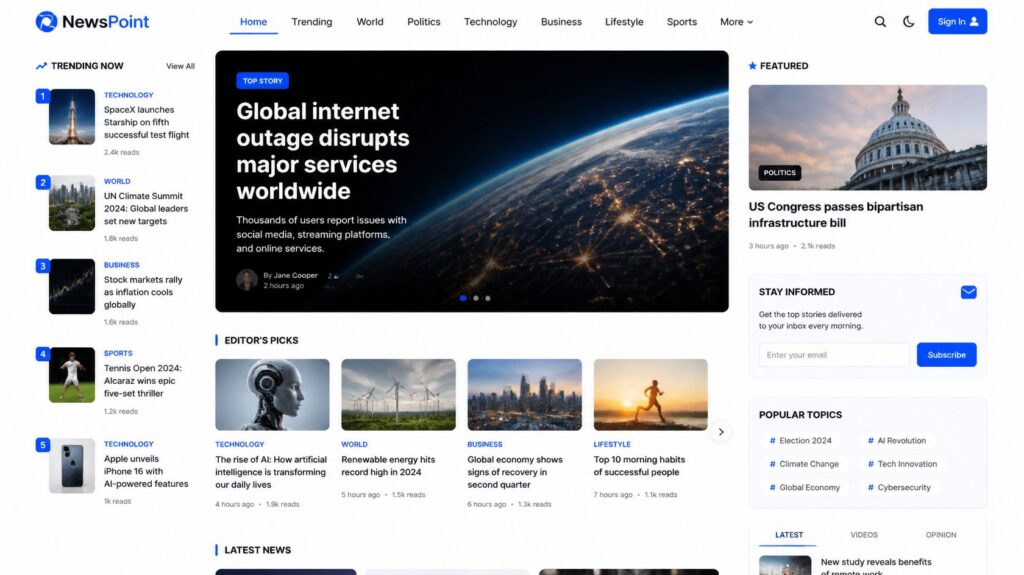Open UN Climate Summit 2024 headline

[x=146, y=208]
